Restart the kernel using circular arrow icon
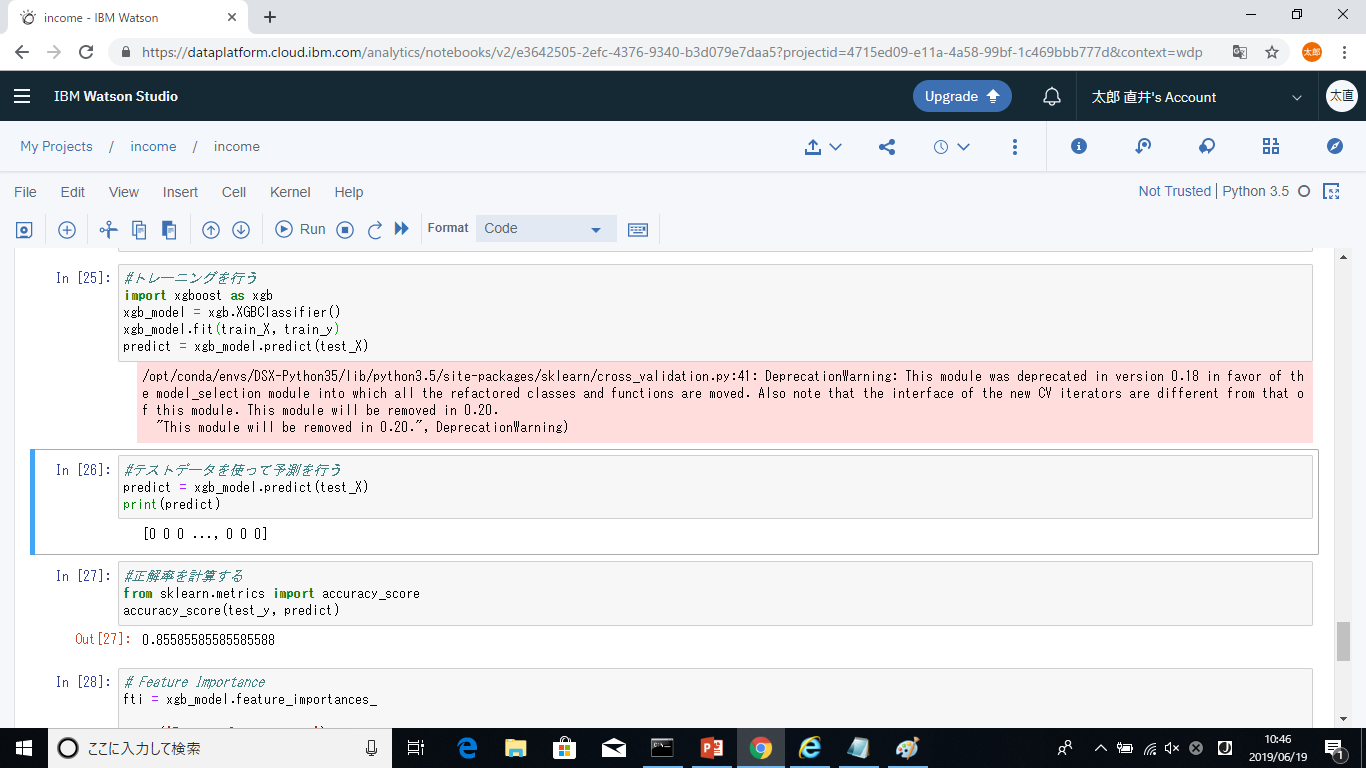The width and height of the screenshot is (1366, 768). pyautogui.click(x=375, y=230)
